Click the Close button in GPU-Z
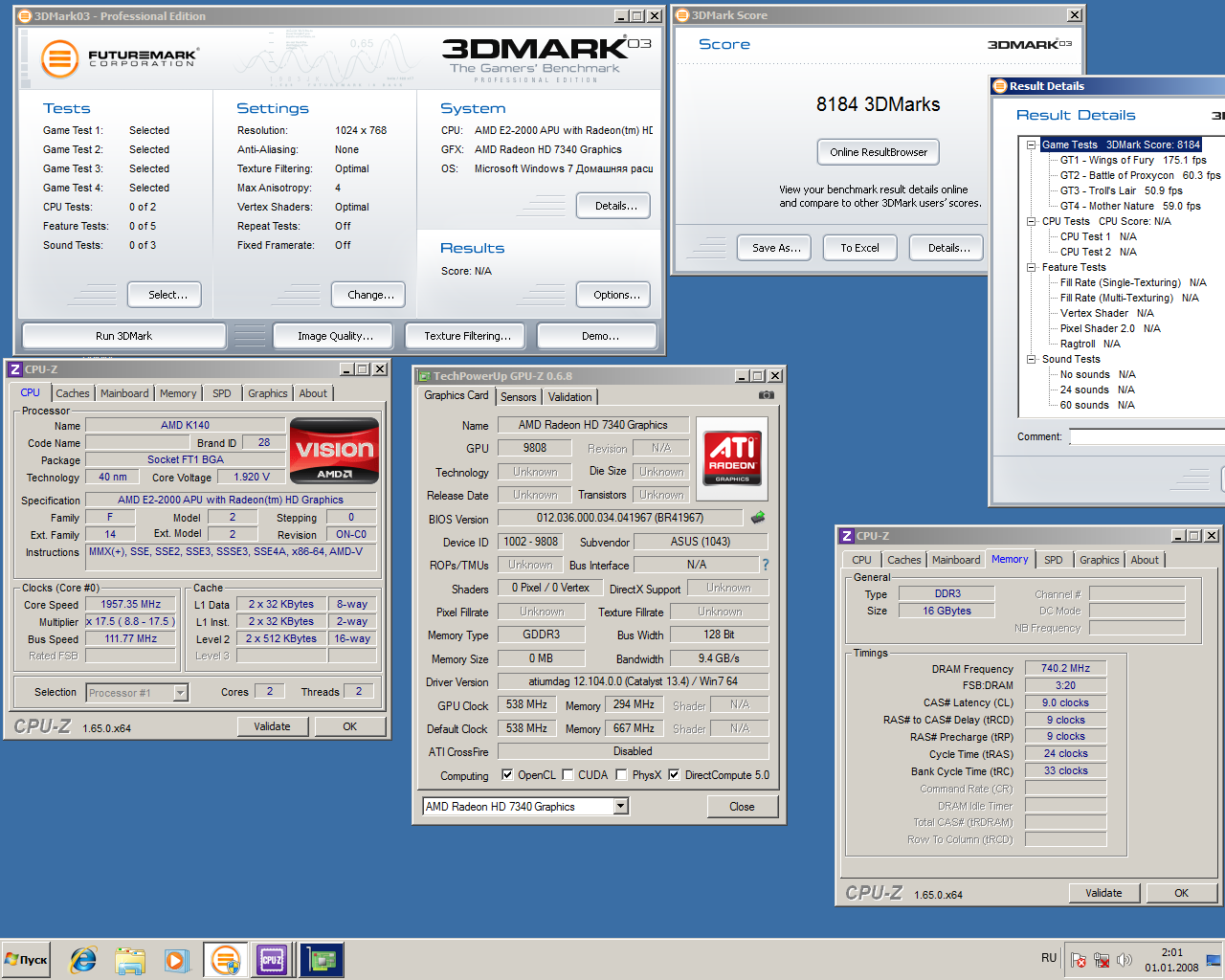 742,807
